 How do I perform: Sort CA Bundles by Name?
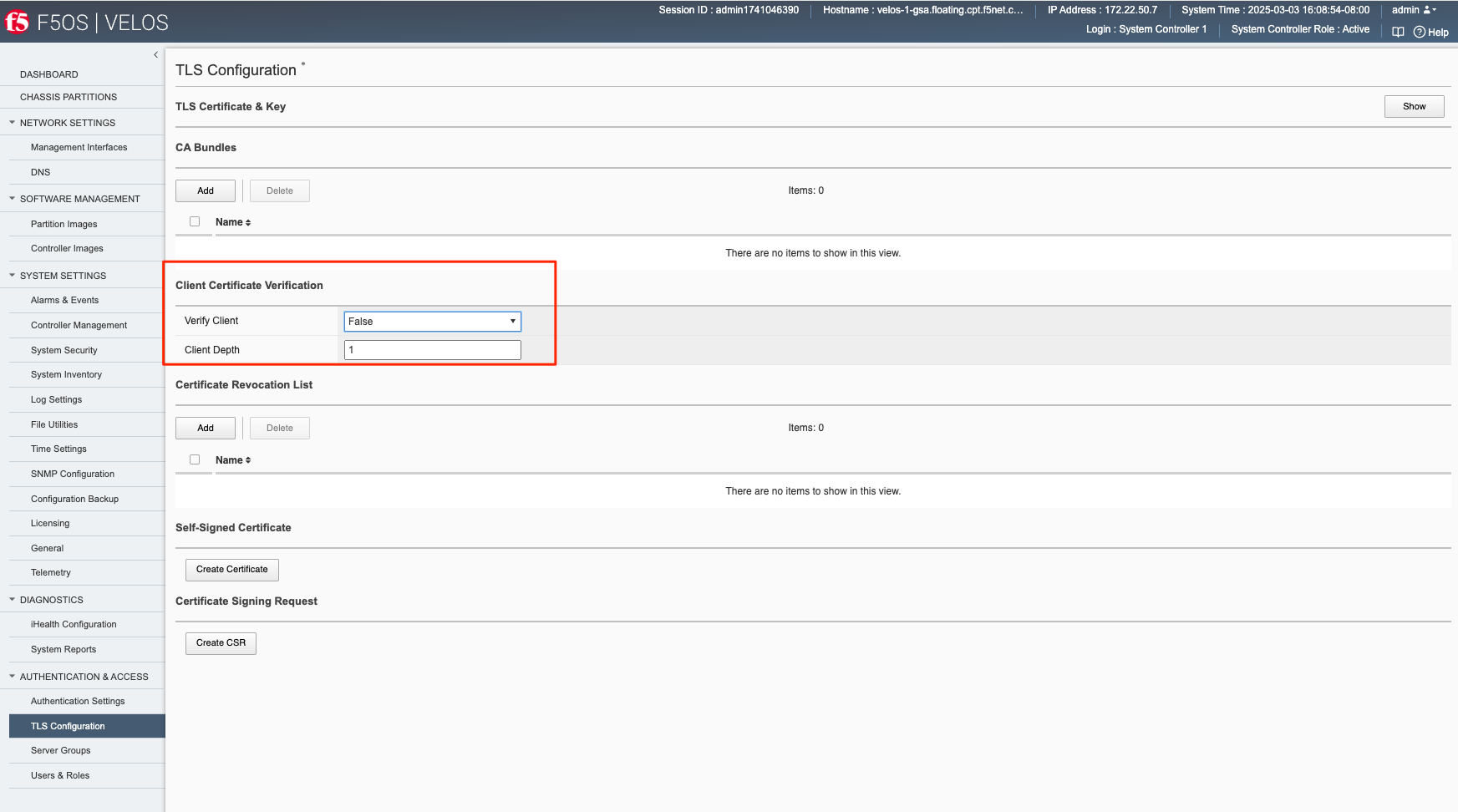[233, 222]
